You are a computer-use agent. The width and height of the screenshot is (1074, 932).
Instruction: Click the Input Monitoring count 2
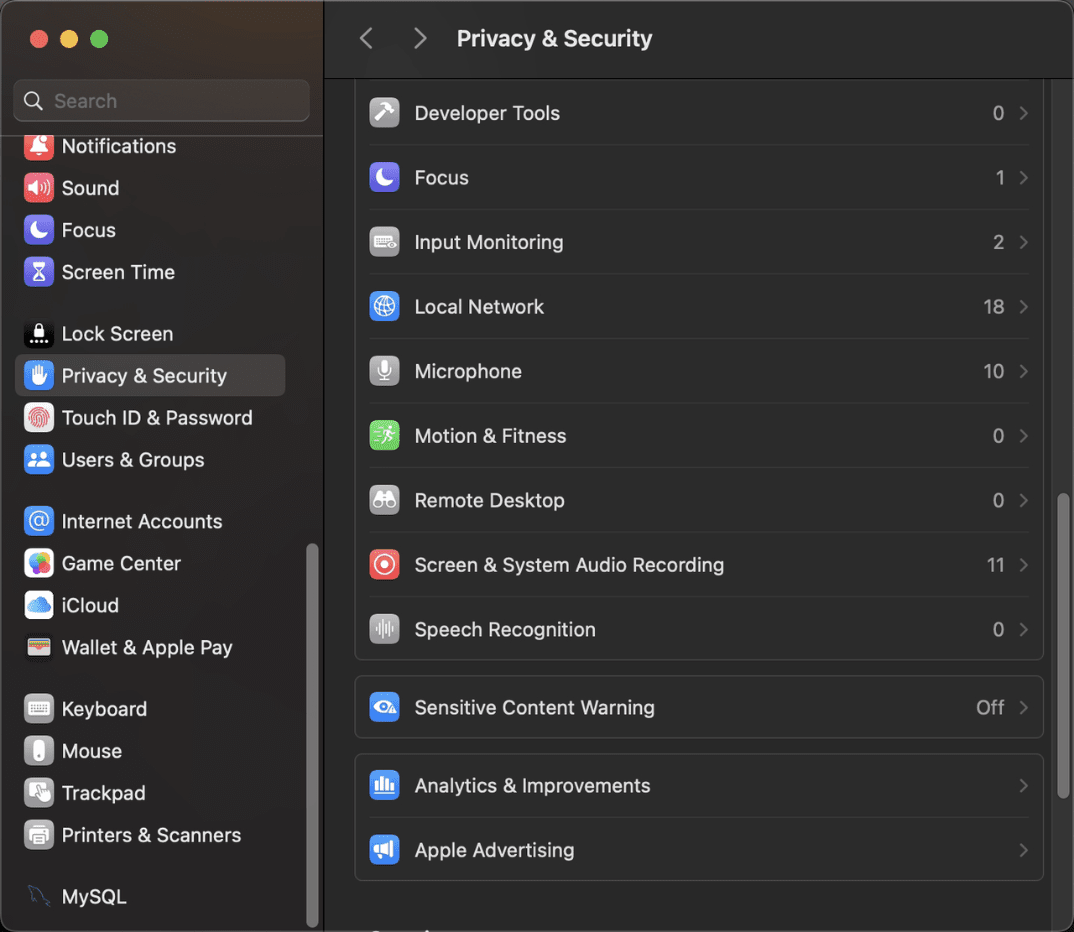point(999,242)
